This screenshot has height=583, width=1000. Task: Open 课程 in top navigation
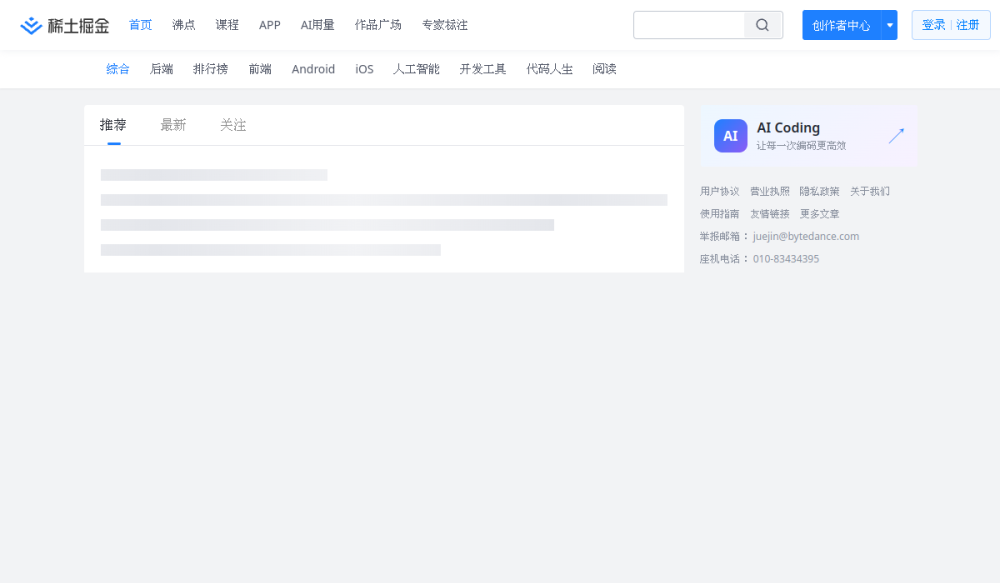click(227, 25)
